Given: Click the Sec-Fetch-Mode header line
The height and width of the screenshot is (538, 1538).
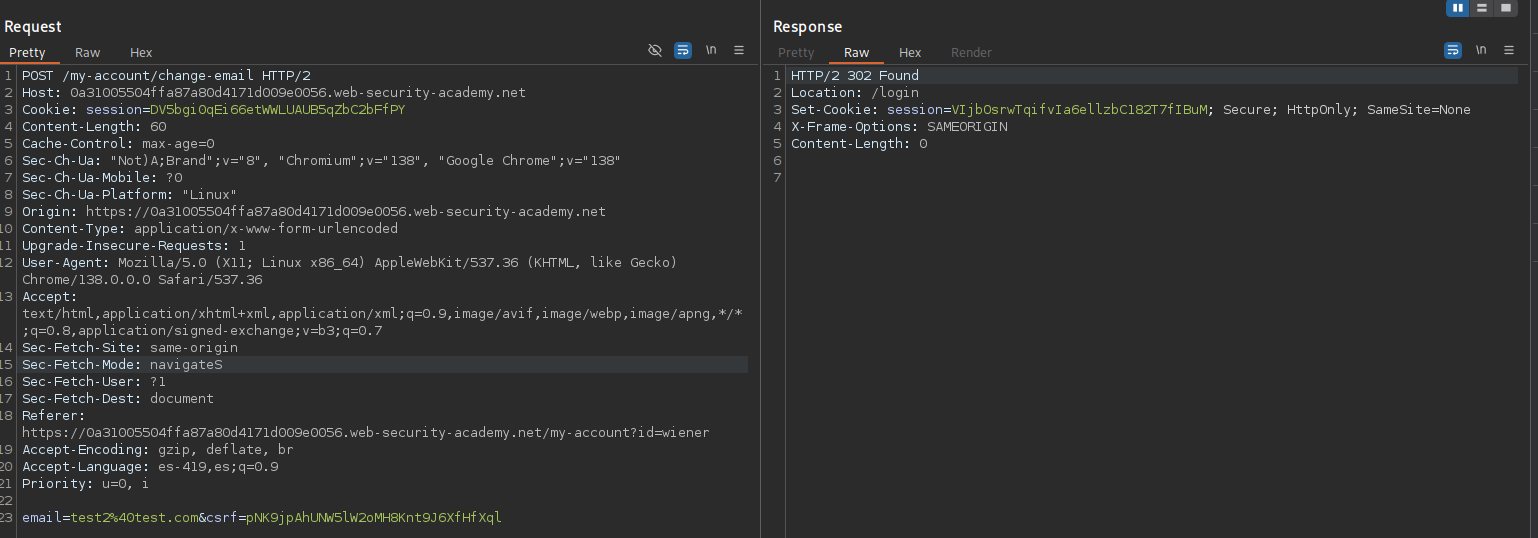Looking at the screenshot, I should [x=122, y=365].
